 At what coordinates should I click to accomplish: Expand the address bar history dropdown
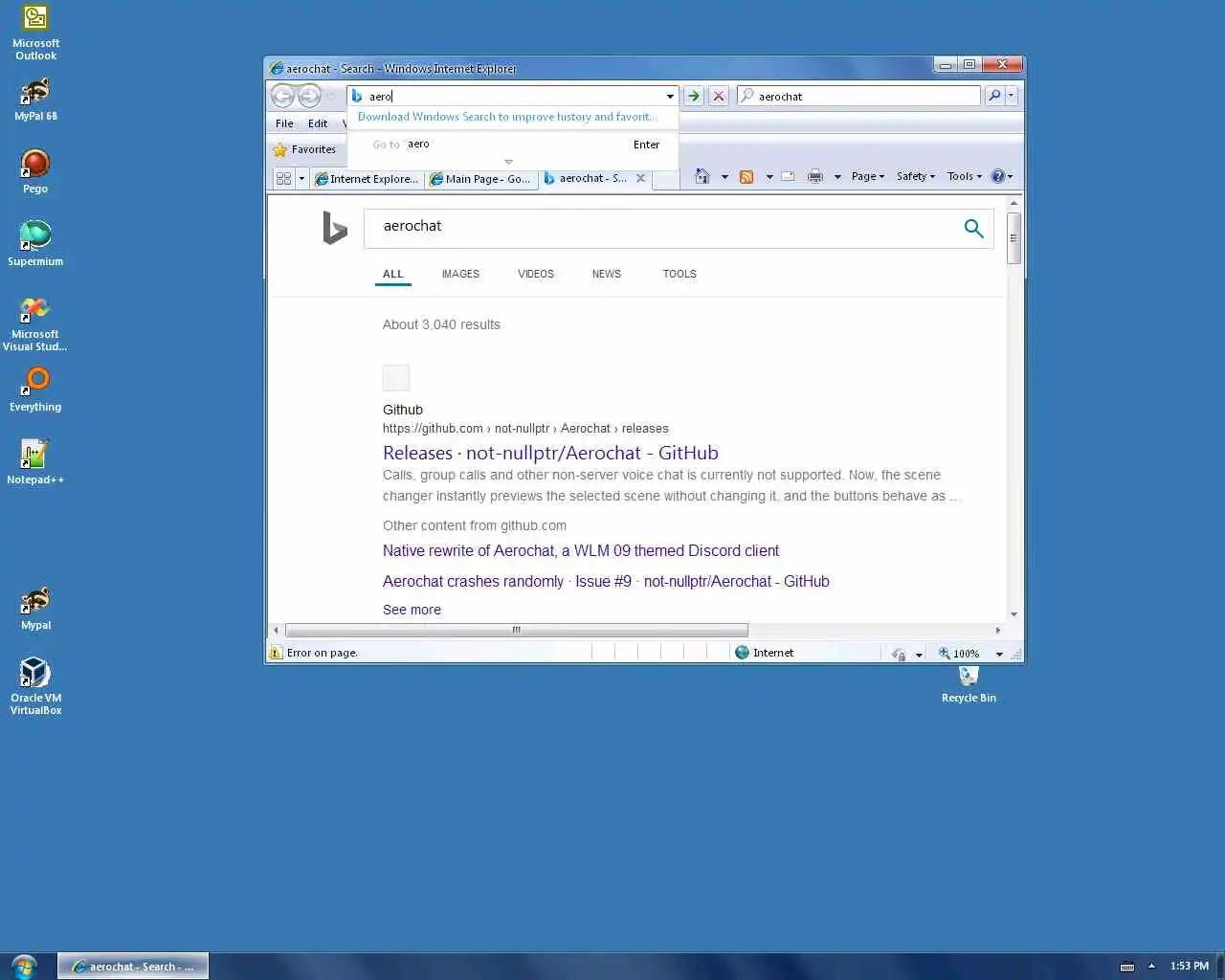coord(670,96)
